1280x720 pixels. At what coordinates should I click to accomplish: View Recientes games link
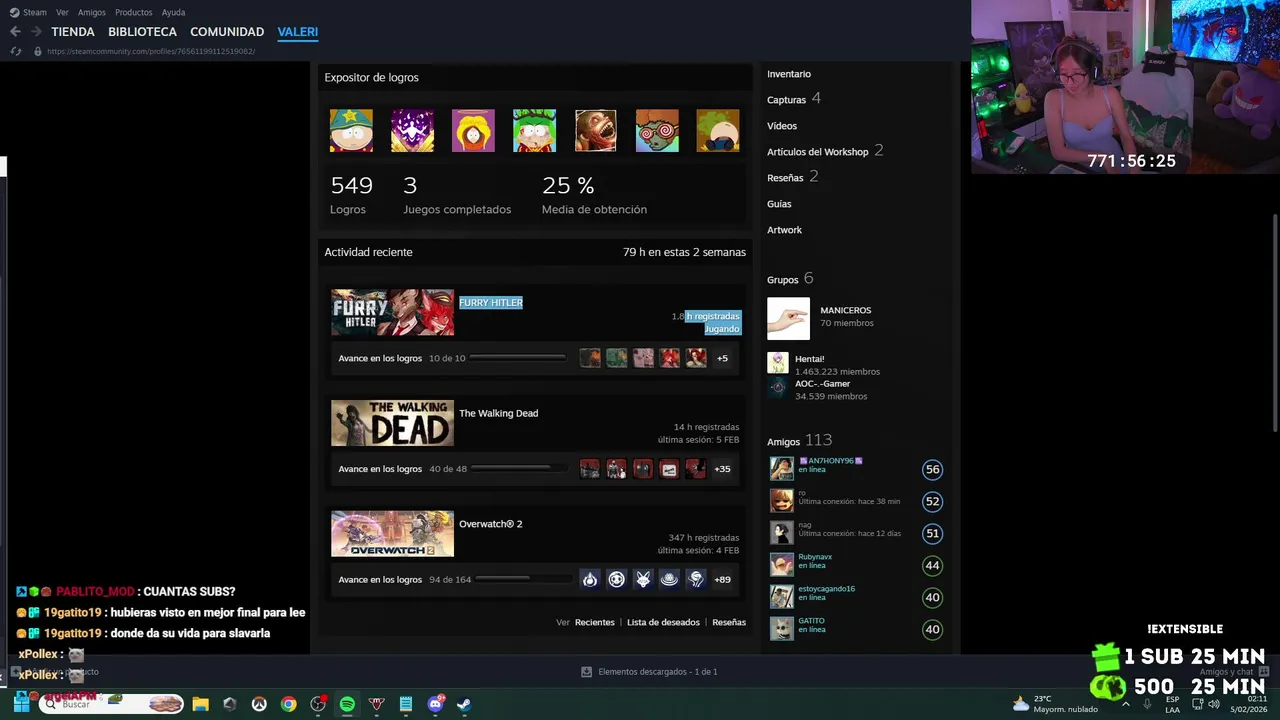pos(594,622)
